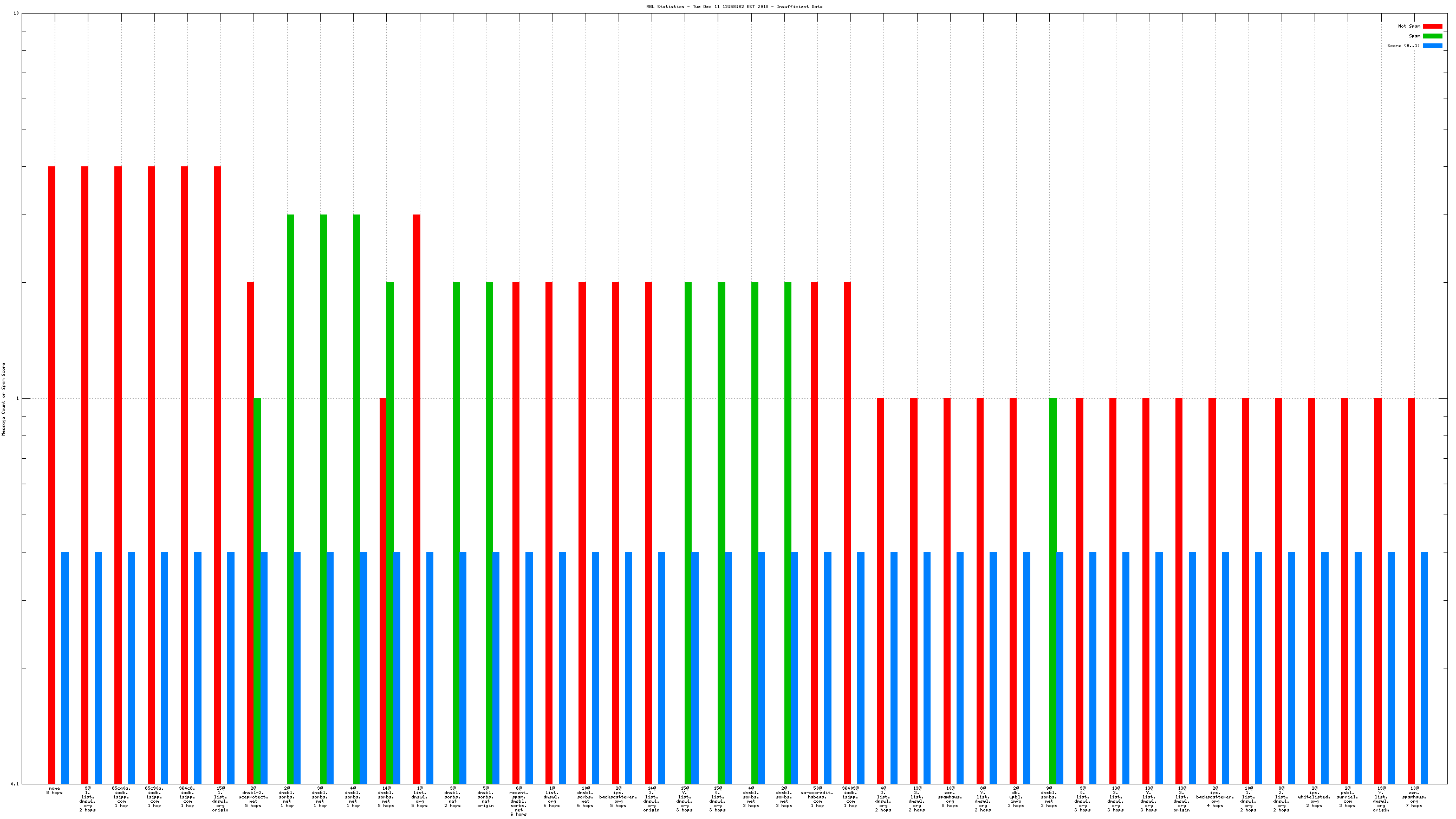1456x819 pixels.
Task: Select the red bar above 'none 8 hops'
Action: (x=51, y=475)
